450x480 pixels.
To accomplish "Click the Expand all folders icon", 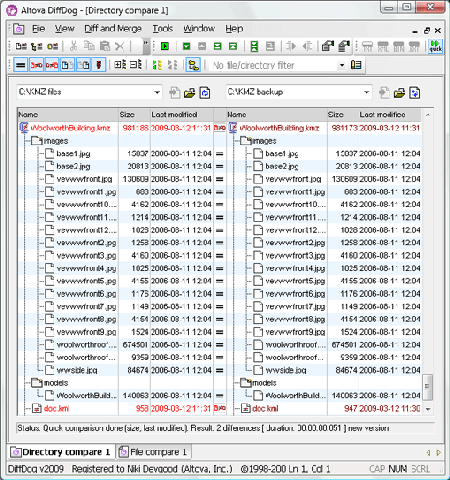I will click(120, 65).
